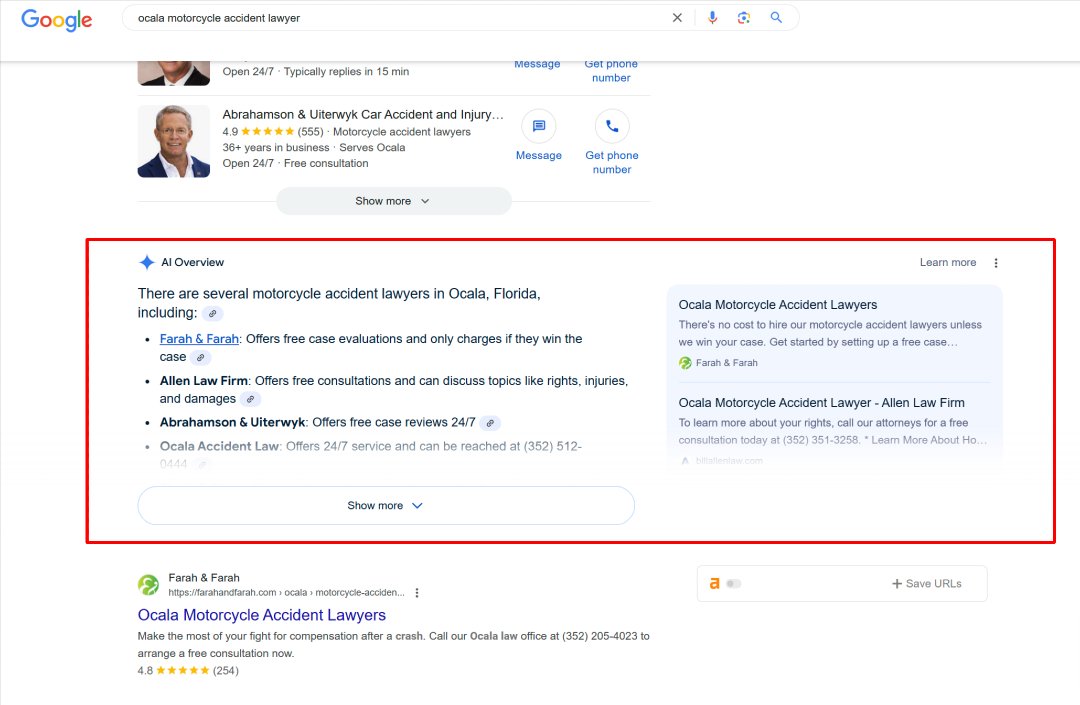Open Ocala Motorcycle Accident Lawyers blue result title
This screenshot has height=705, width=1080.
point(262,615)
